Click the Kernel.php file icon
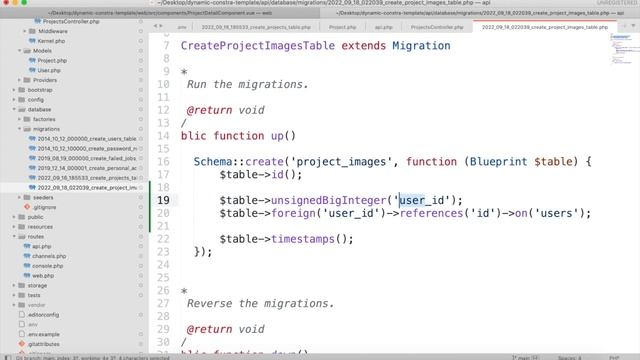 (x=32, y=41)
